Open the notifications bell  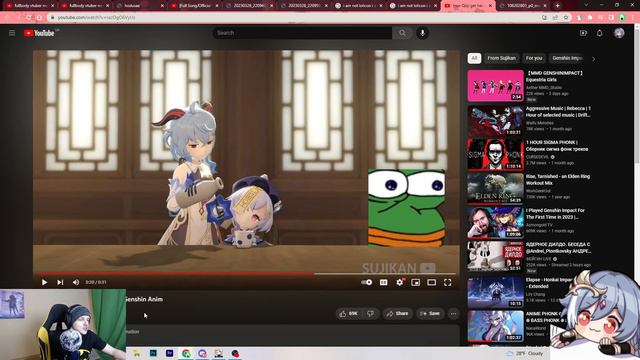pyautogui.click(x=599, y=33)
